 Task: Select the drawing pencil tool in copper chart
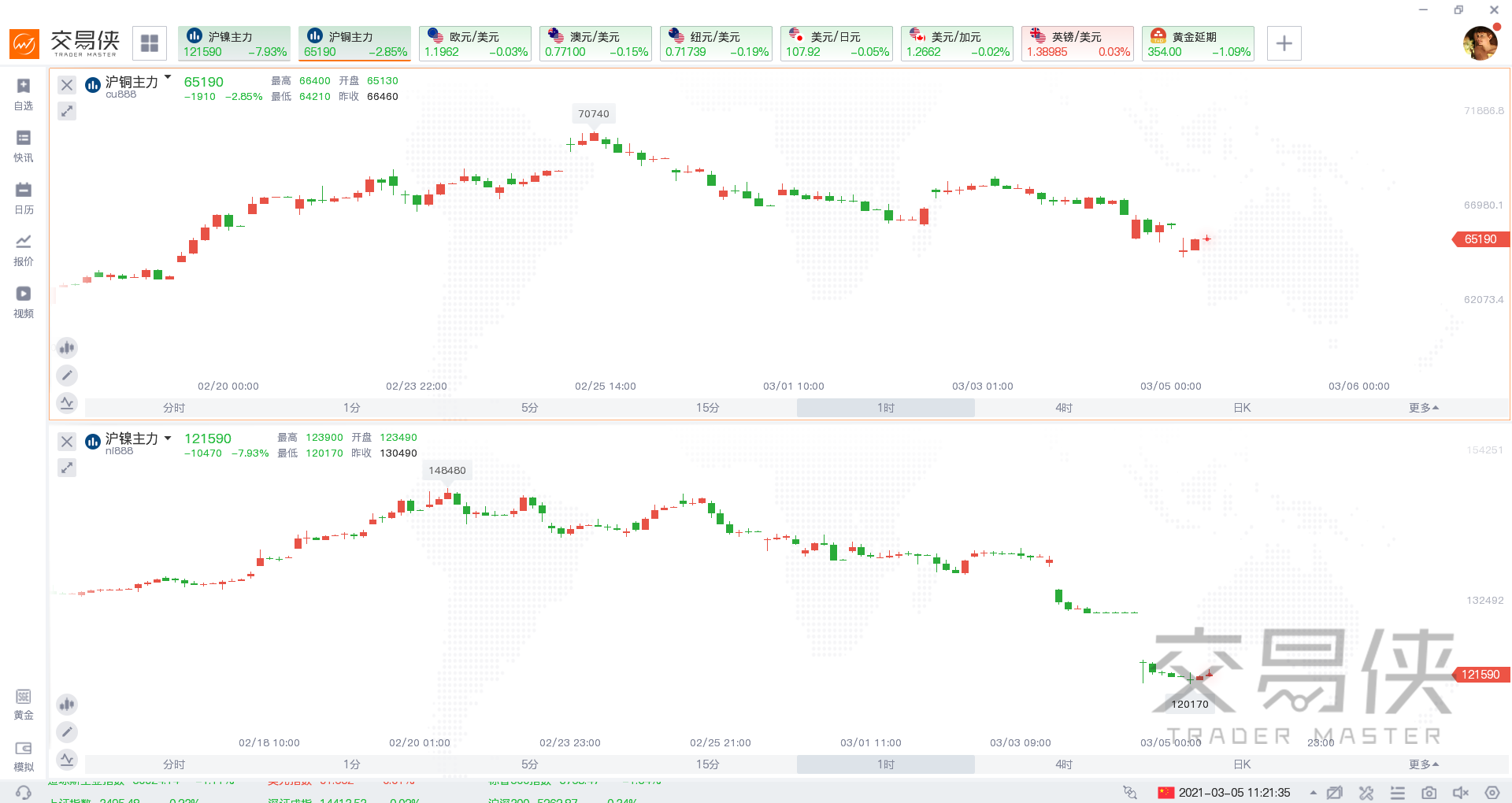click(x=67, y=376)
